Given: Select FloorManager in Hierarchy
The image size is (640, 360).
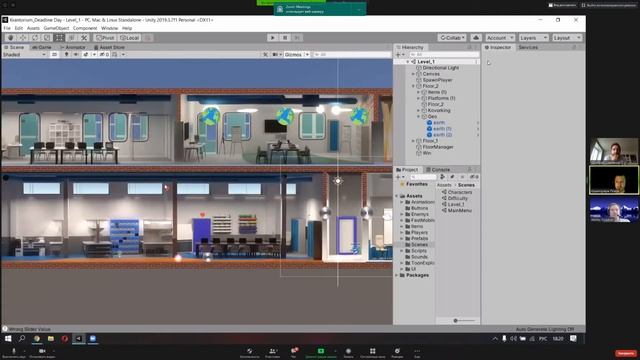Looking at the screenshot, I should click(x=438, y=147).
